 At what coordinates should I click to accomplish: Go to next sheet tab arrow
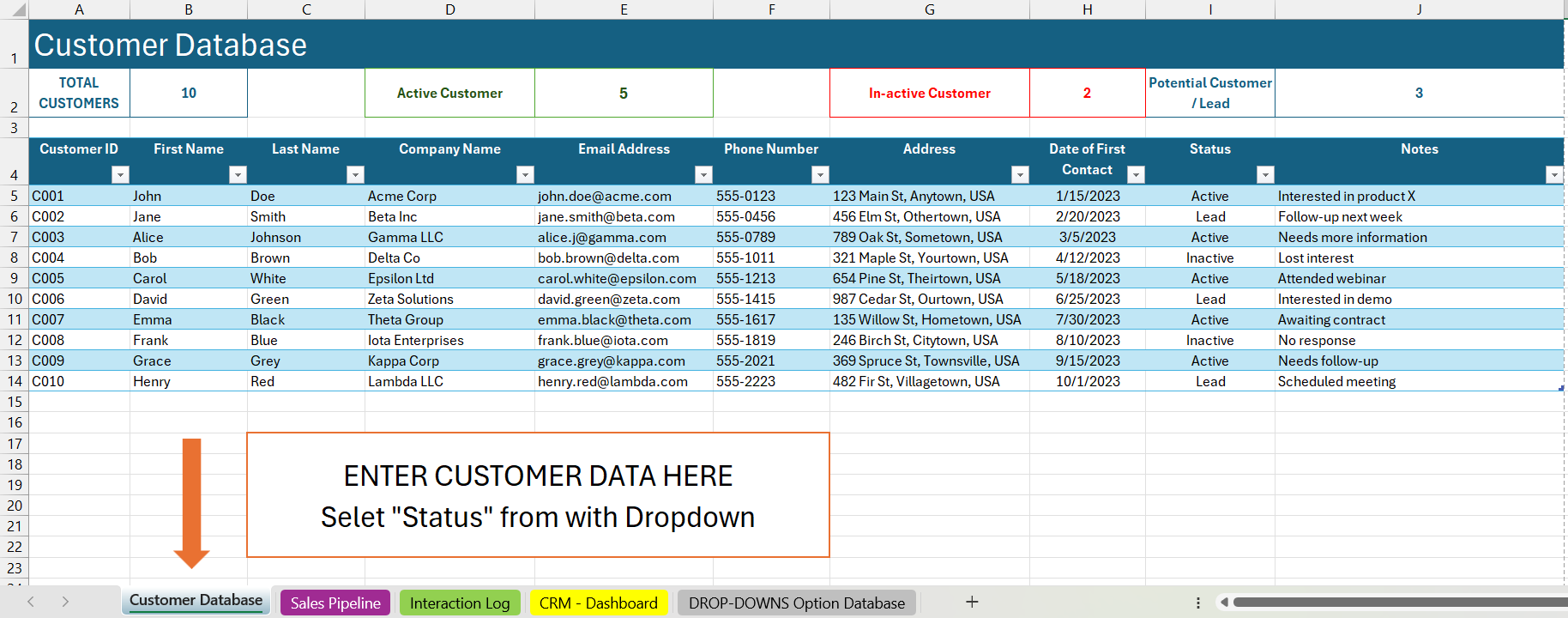point(65,602)
